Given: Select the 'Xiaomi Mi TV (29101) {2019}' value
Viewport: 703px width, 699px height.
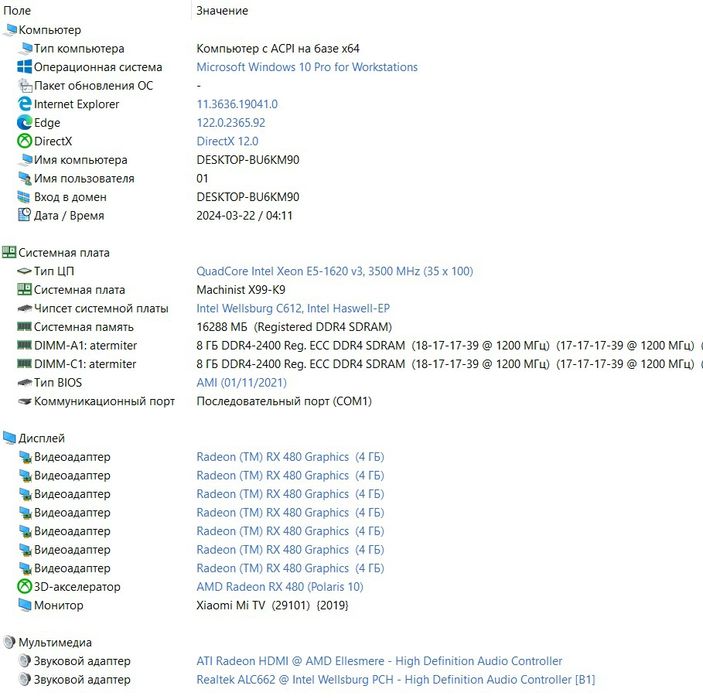Looking at the screenshot, I should (x=273, y=605).
